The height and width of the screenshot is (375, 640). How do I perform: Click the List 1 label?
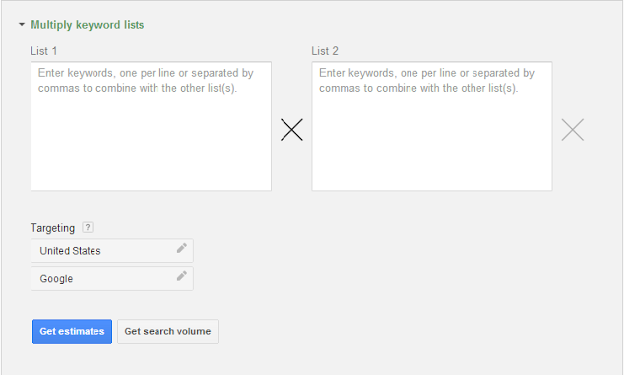pyautogui.click(x=44, y=51)
